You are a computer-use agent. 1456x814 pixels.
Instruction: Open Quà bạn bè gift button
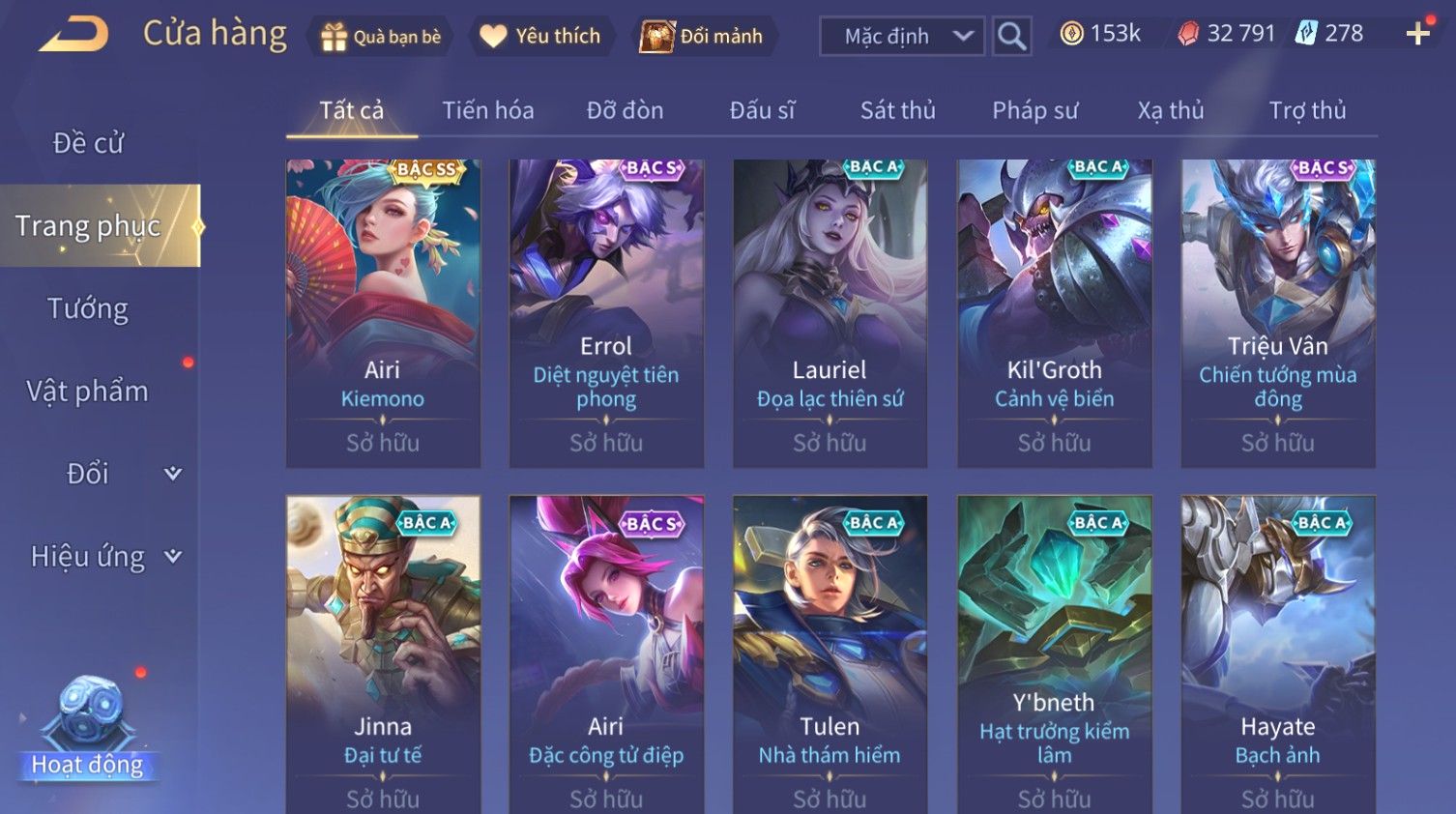click(381, 37)
